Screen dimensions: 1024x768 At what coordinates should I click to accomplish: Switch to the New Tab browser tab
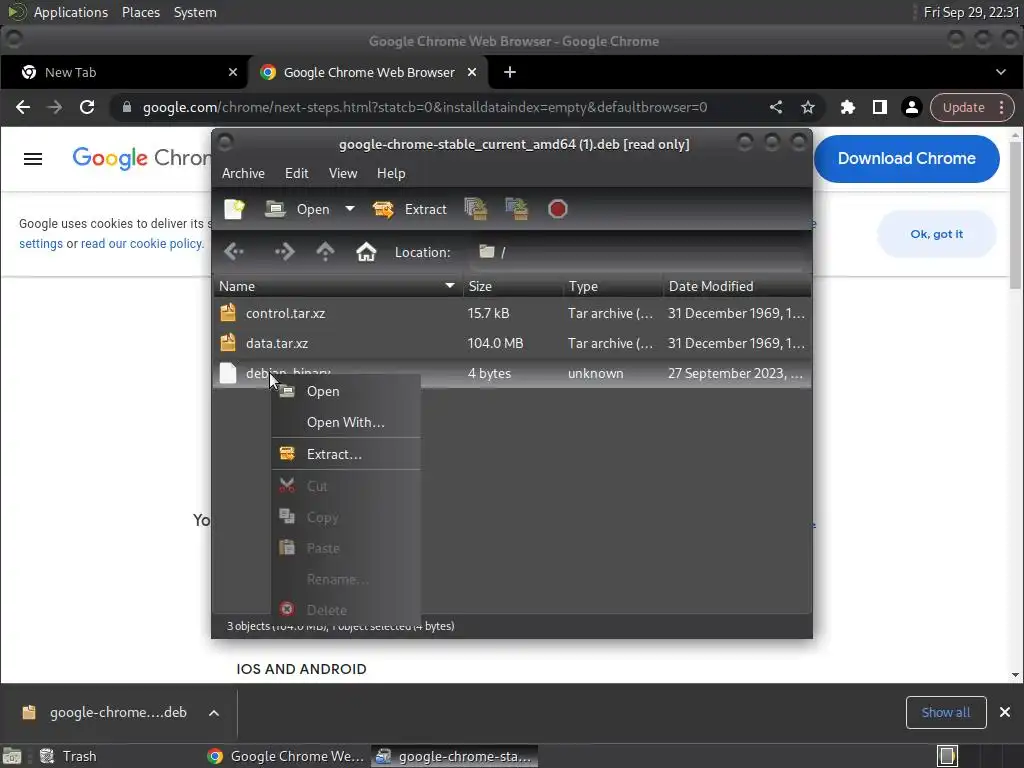coord(124,72)
